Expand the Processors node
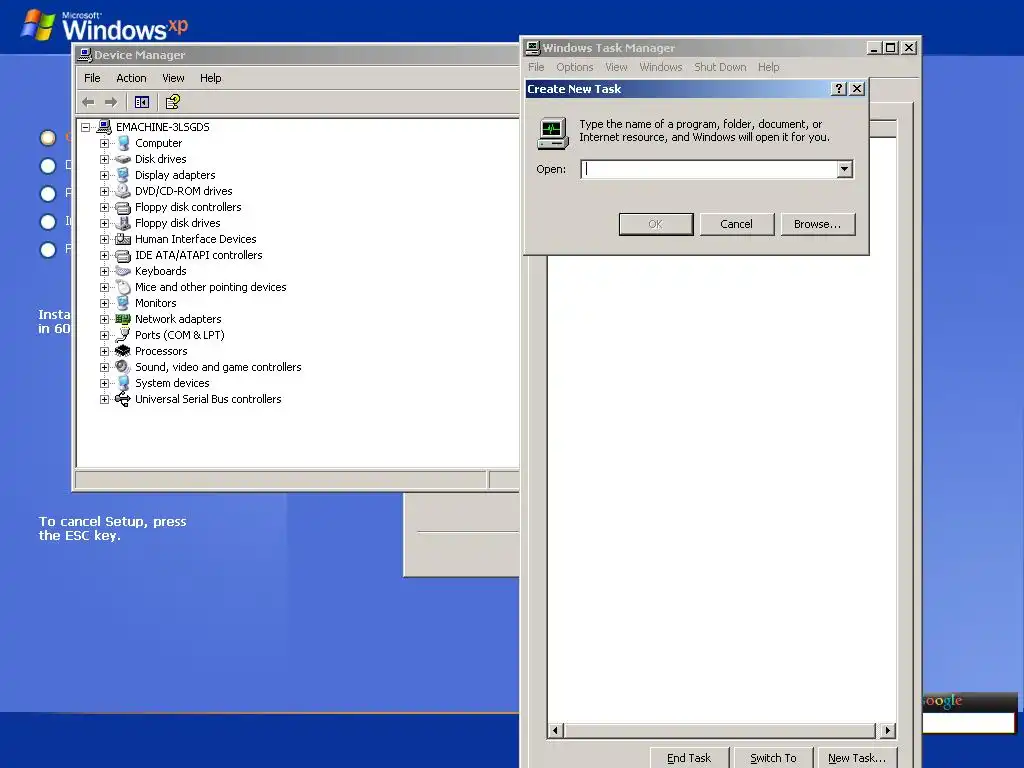 (x=104, y=351)
